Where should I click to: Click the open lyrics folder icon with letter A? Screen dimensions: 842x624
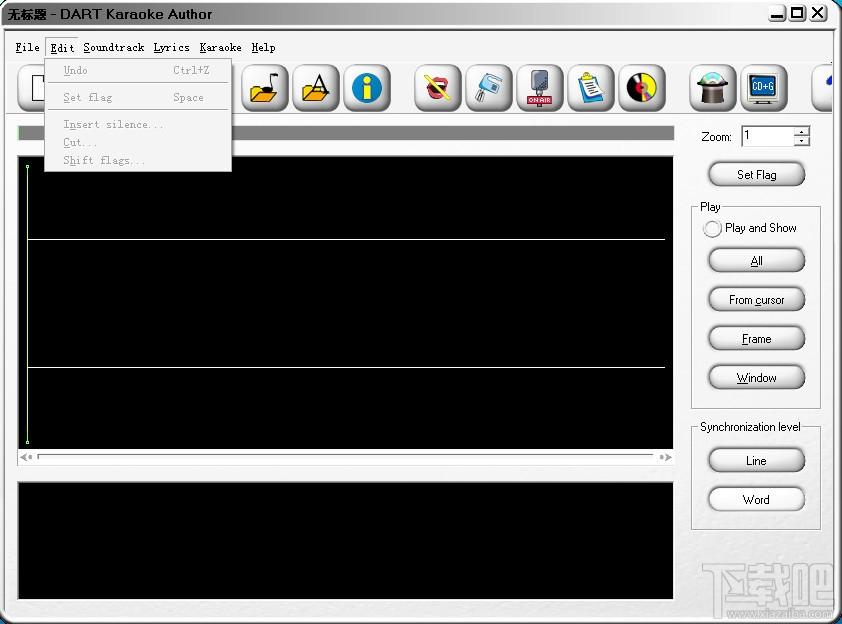pos(316,88)
